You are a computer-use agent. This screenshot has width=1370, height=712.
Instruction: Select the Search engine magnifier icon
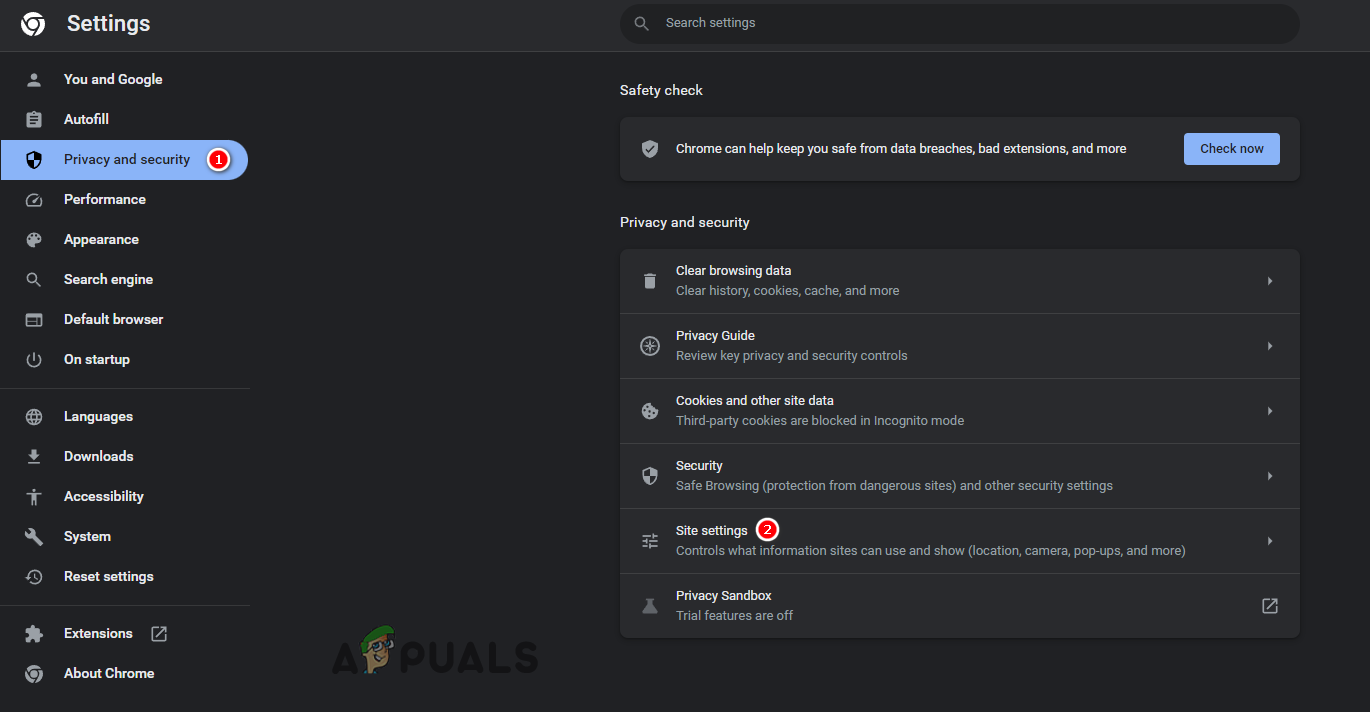point(34,279)
